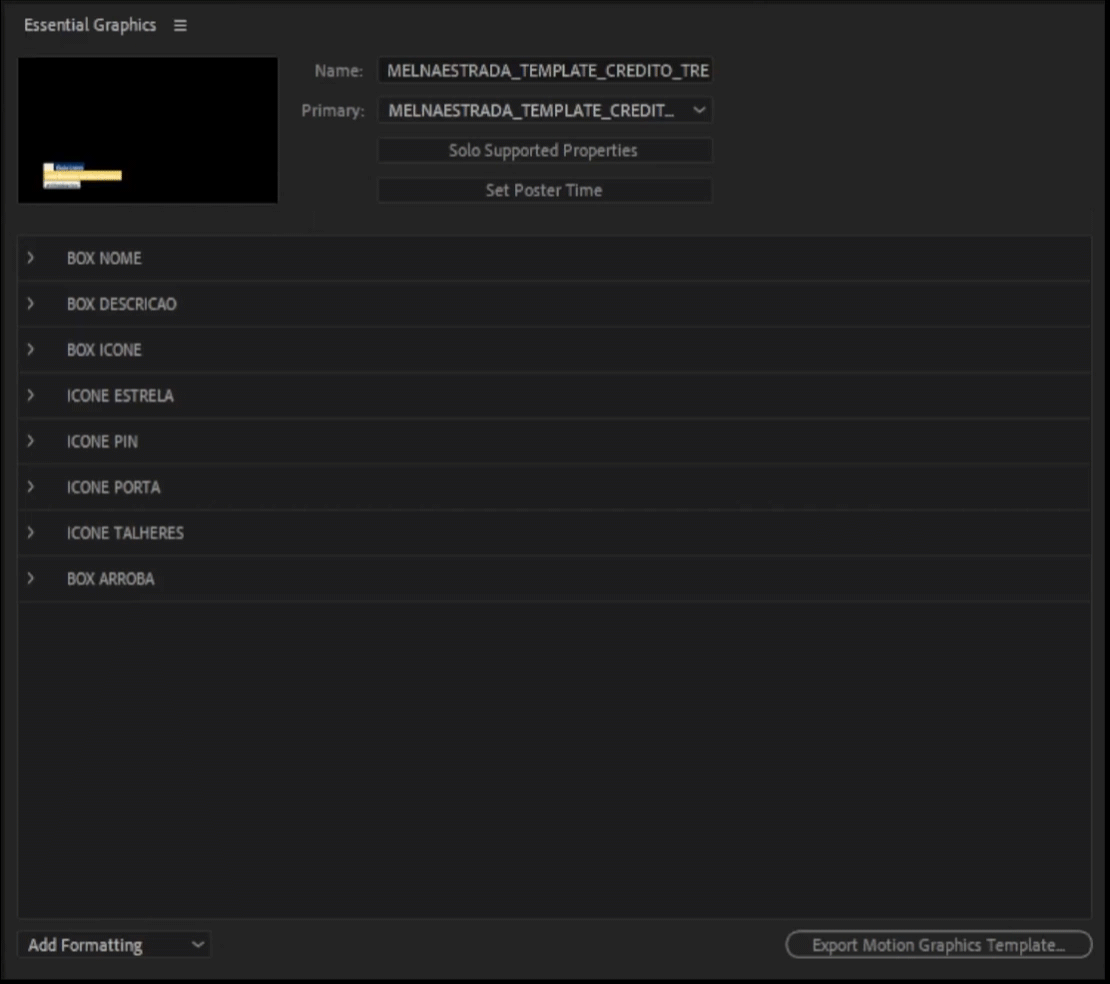Open the Essential Graphics panel menu icon
Screen dimensions: 1110x984
(x=181, y=25)
